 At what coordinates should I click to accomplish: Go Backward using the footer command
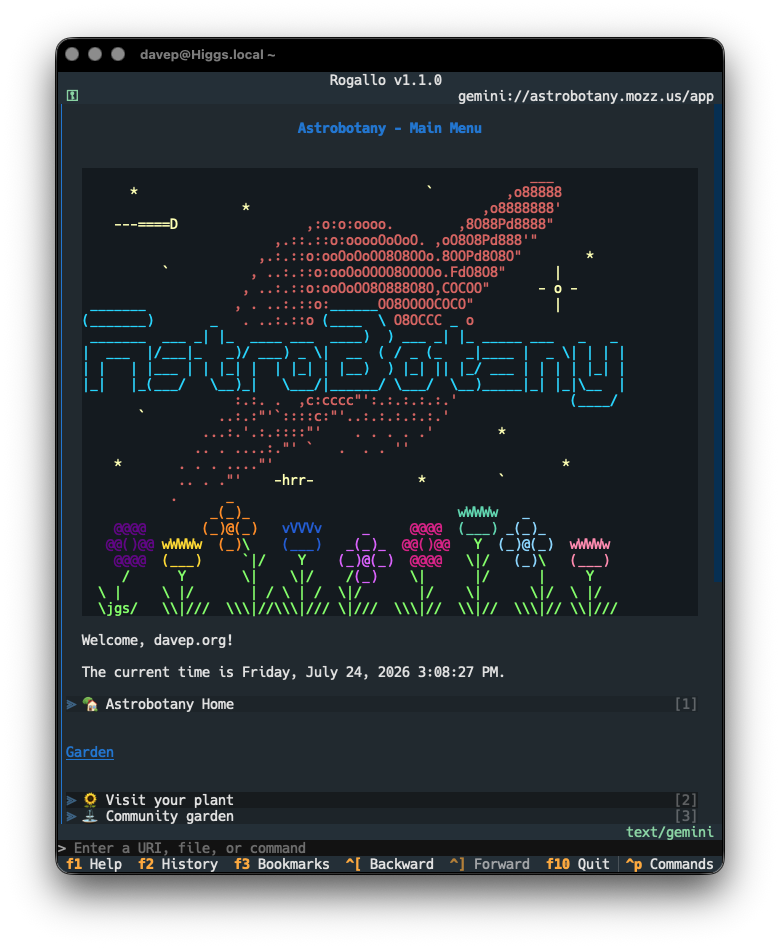[x=389, y=864]
